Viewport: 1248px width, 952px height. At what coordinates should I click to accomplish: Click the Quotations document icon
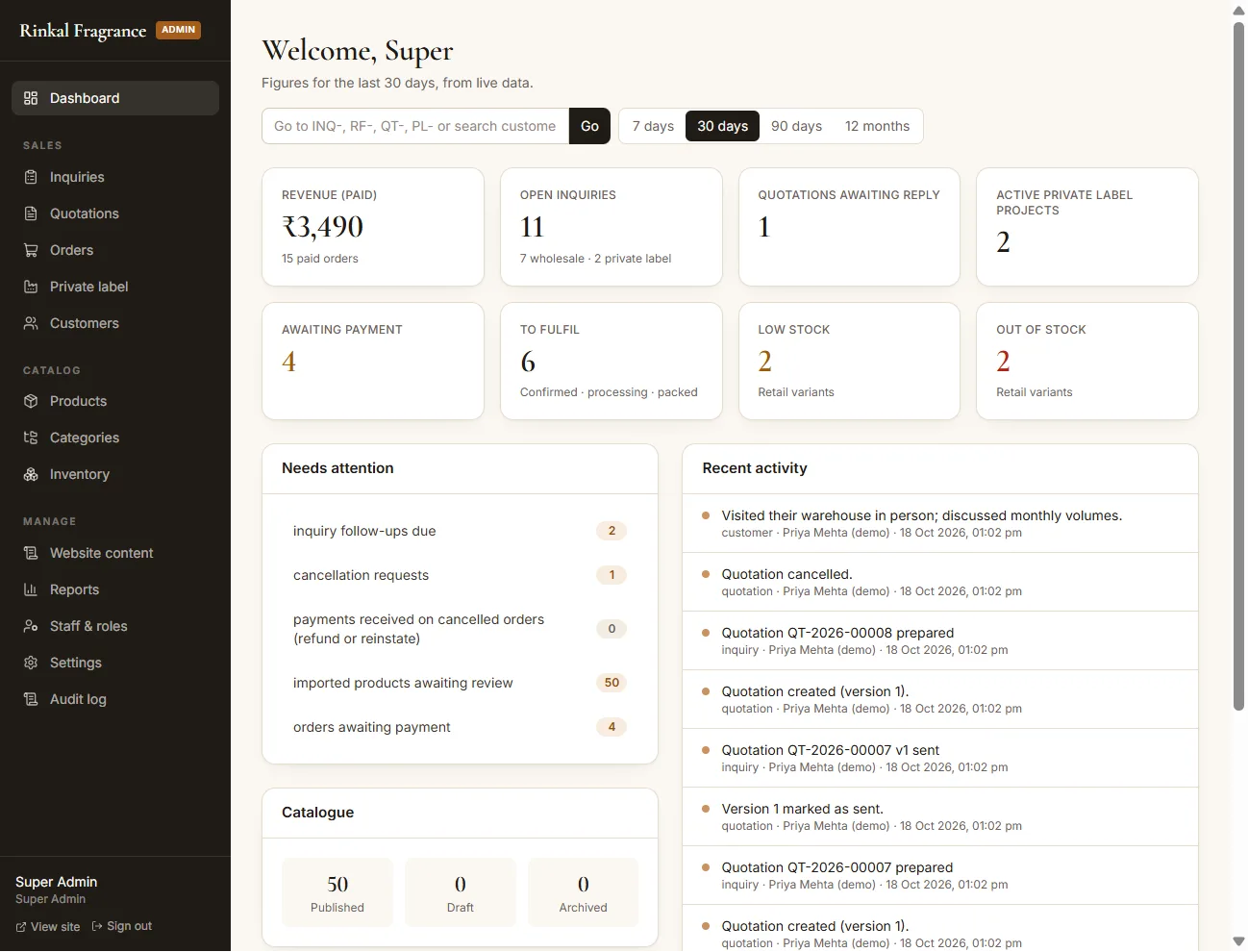(x=31, y=213)
